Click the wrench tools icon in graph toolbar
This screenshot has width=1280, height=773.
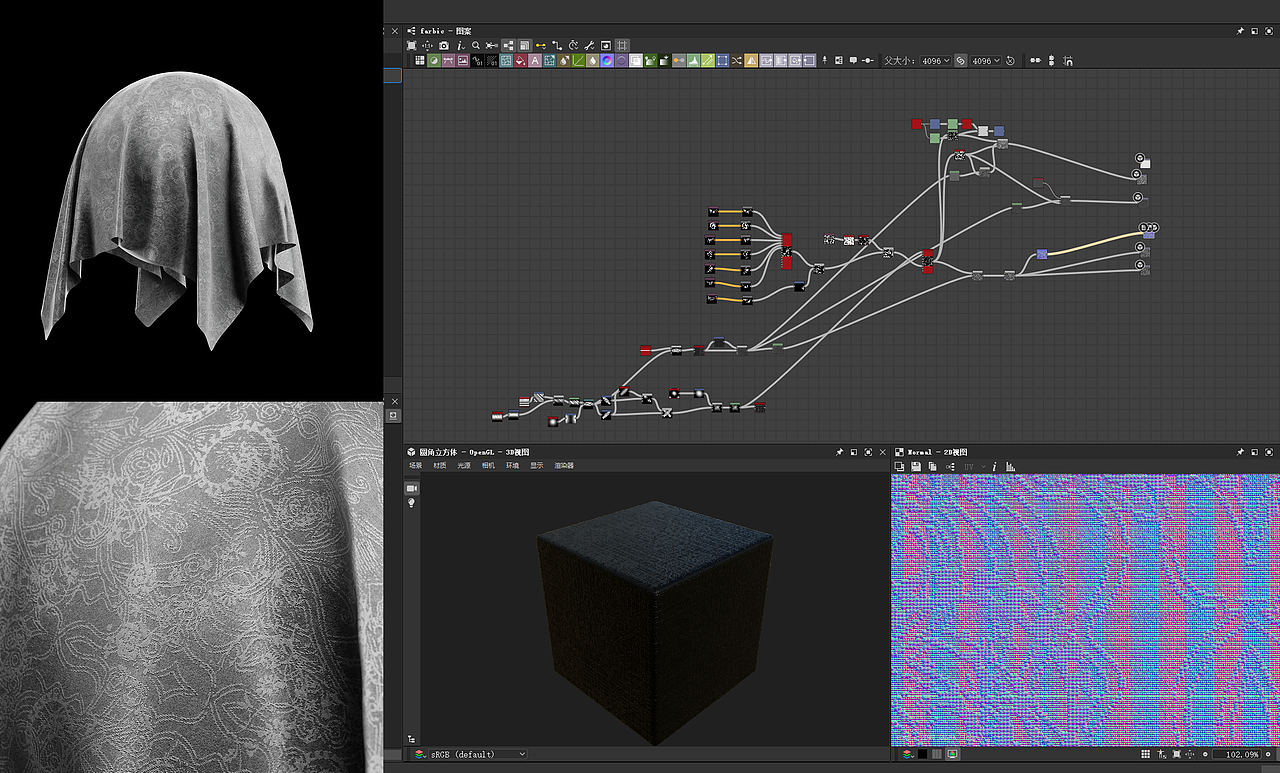pyautogui.click(x=590, y=45)
